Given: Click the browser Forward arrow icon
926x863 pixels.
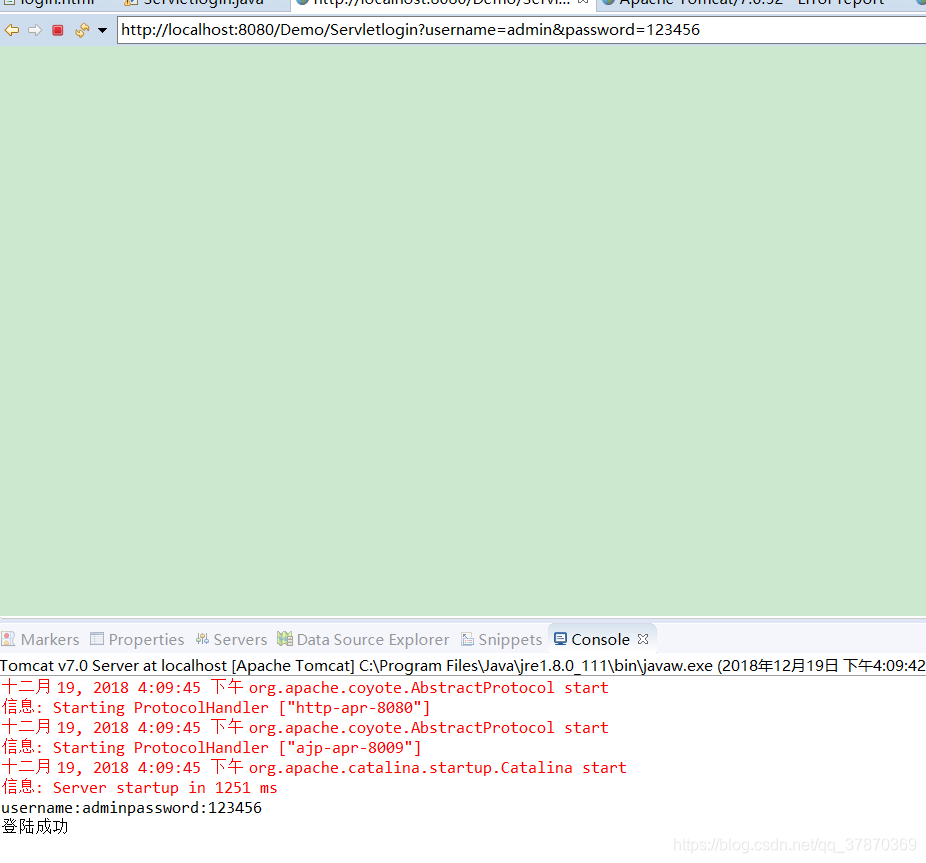Looking at the screenshot, I should 35,30.
